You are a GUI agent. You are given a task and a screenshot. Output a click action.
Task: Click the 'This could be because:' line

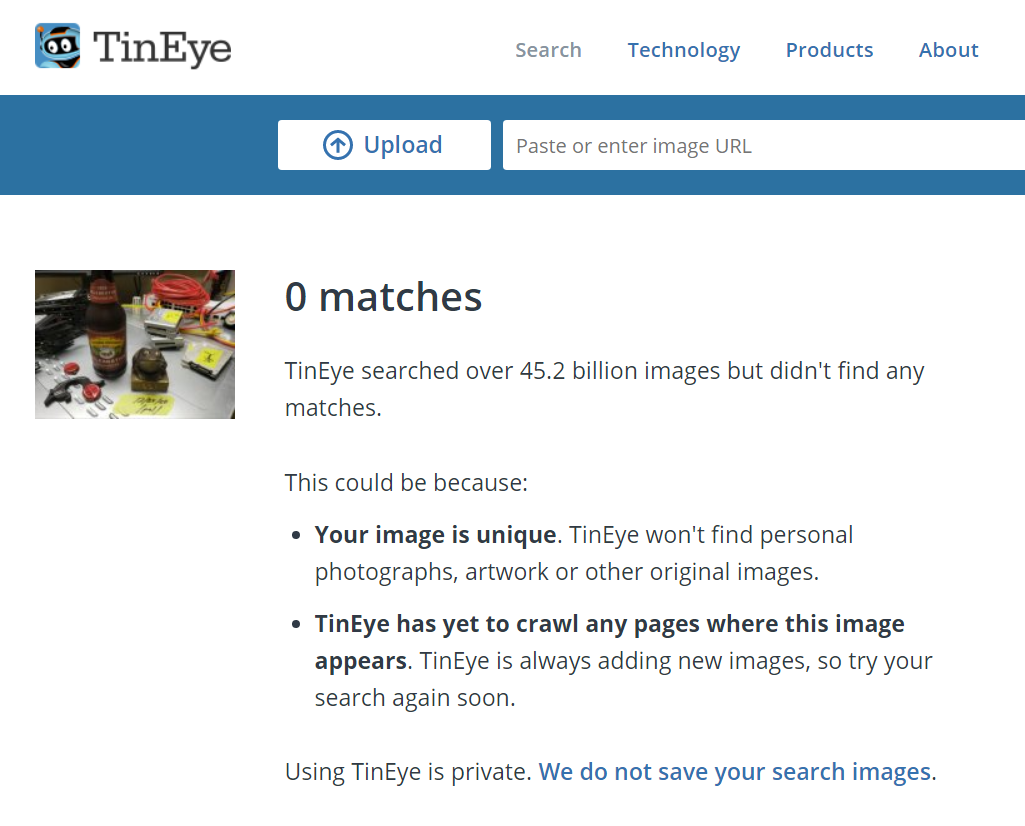(406, 483)
